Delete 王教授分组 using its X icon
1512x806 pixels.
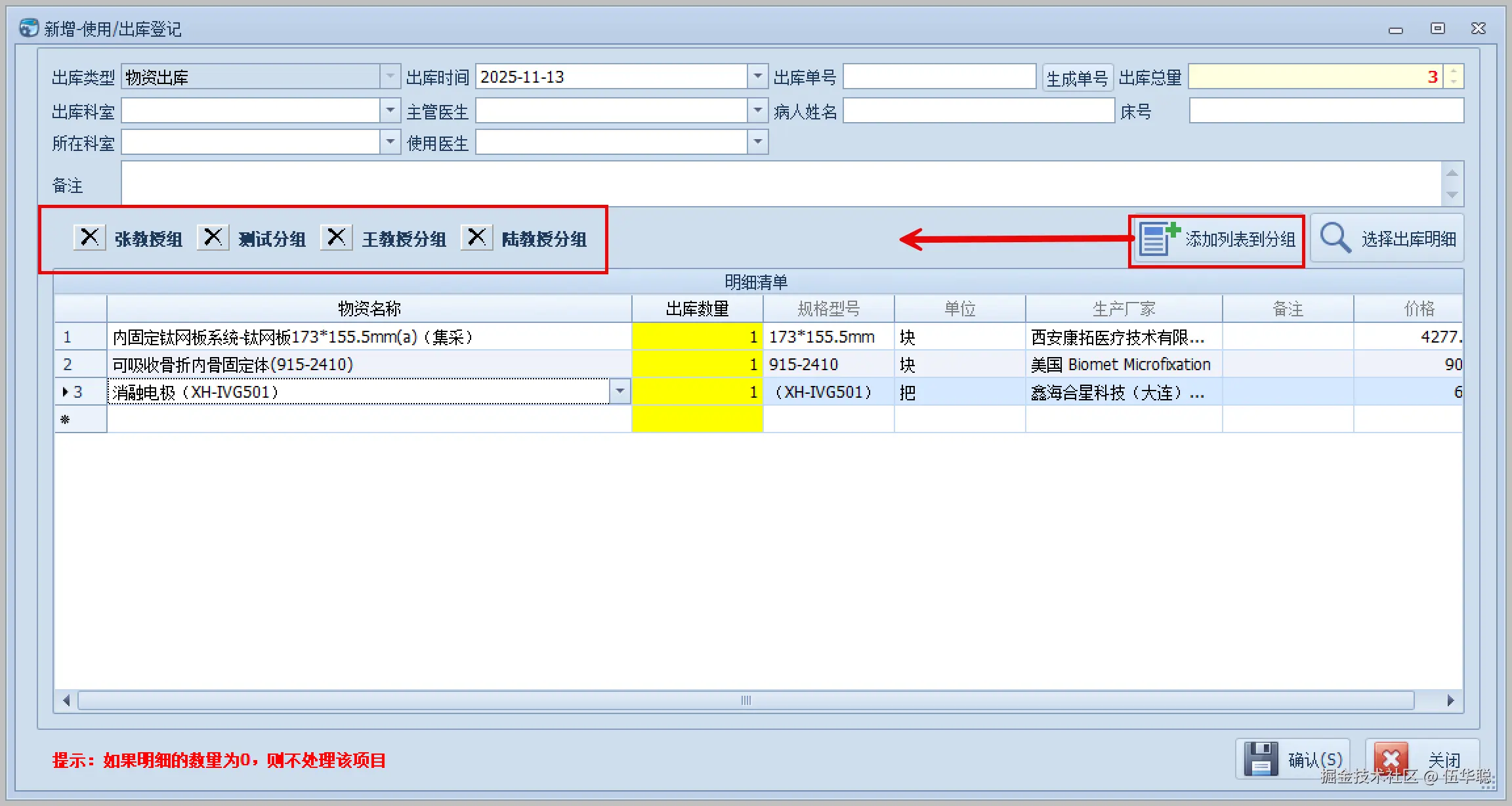[336, 237]
